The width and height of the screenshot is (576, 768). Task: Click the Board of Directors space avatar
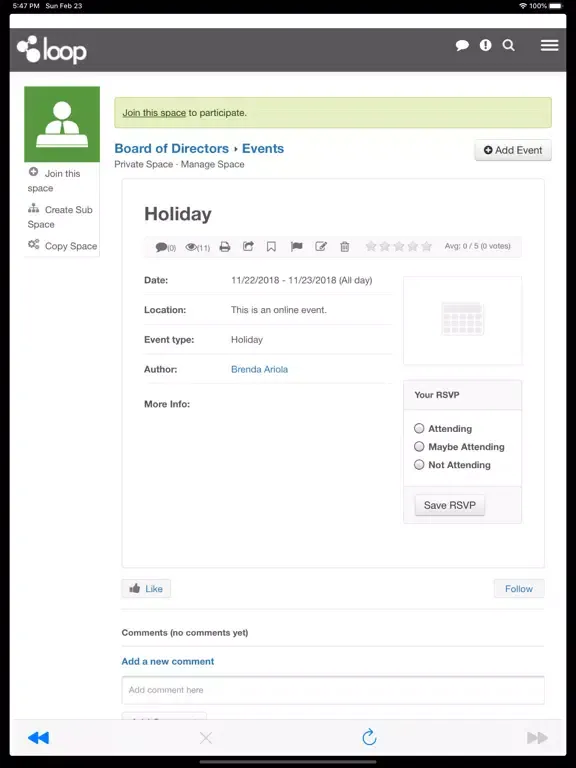tap(62, 124)
